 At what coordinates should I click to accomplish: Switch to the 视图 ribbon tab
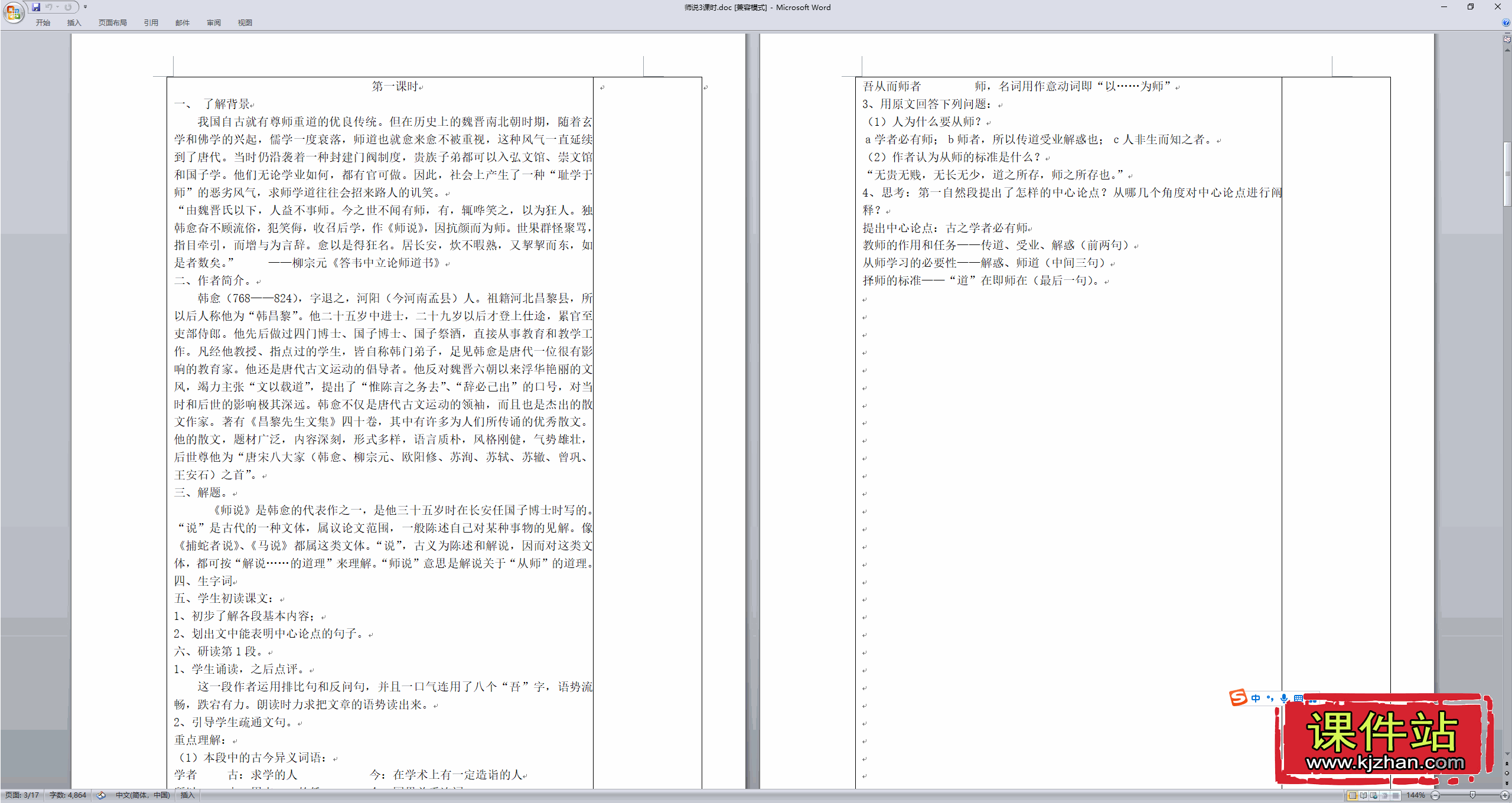[245, 22]
